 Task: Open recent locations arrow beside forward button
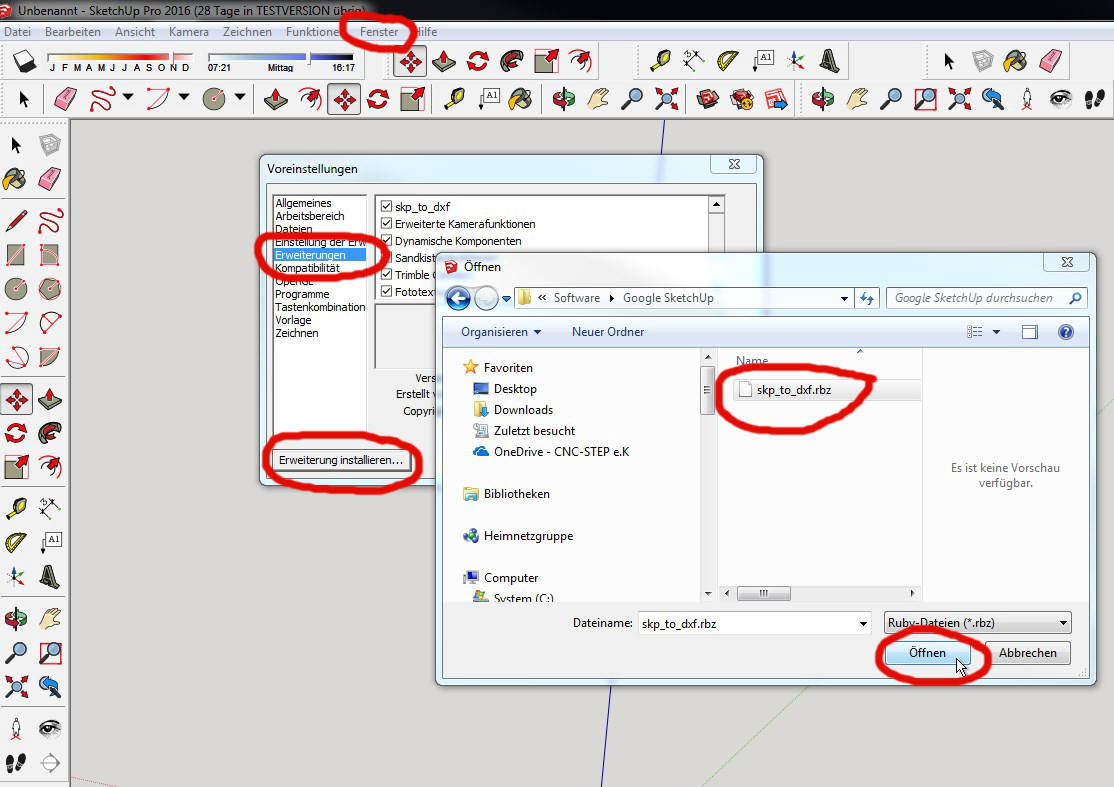[x=507, y=299]
